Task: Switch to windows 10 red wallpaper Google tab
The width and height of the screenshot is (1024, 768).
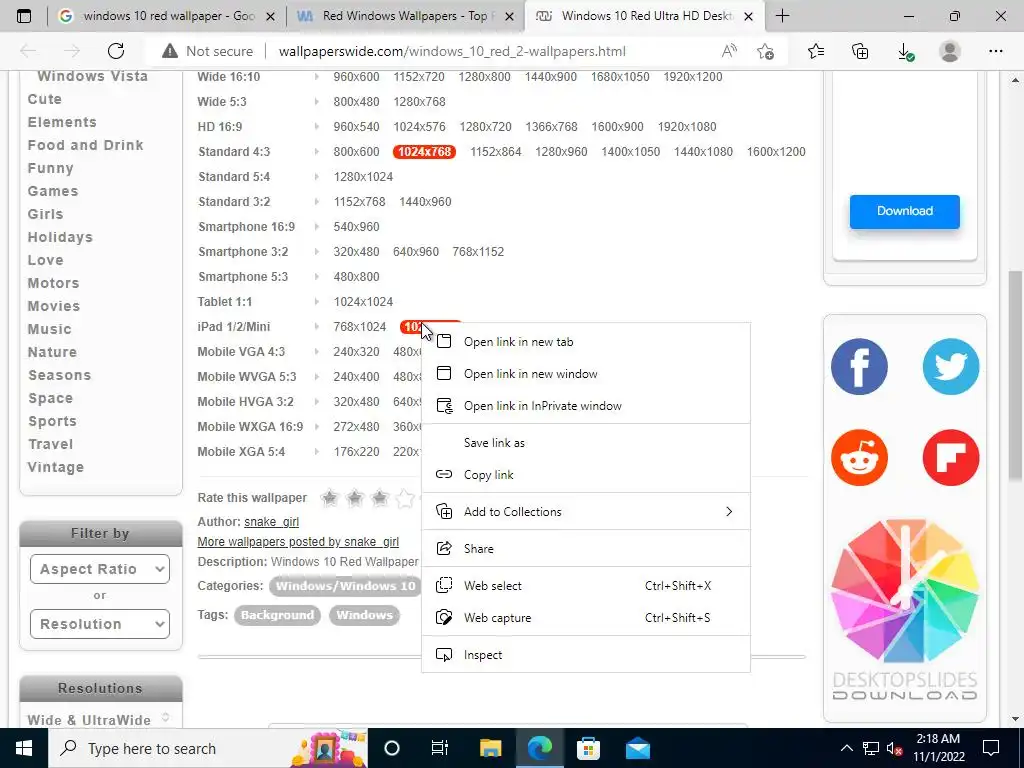Action: click(166, 16)
